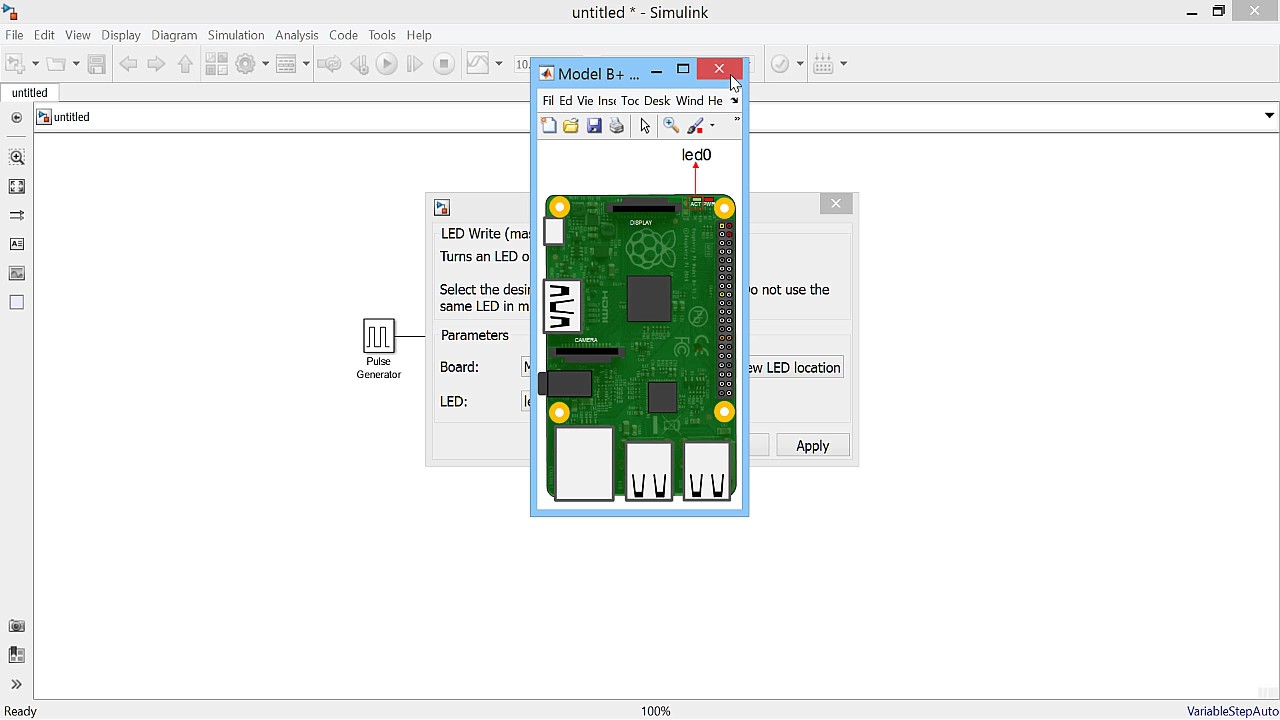Expand the Model Explorer dropdown arrow

click(305, 64)
